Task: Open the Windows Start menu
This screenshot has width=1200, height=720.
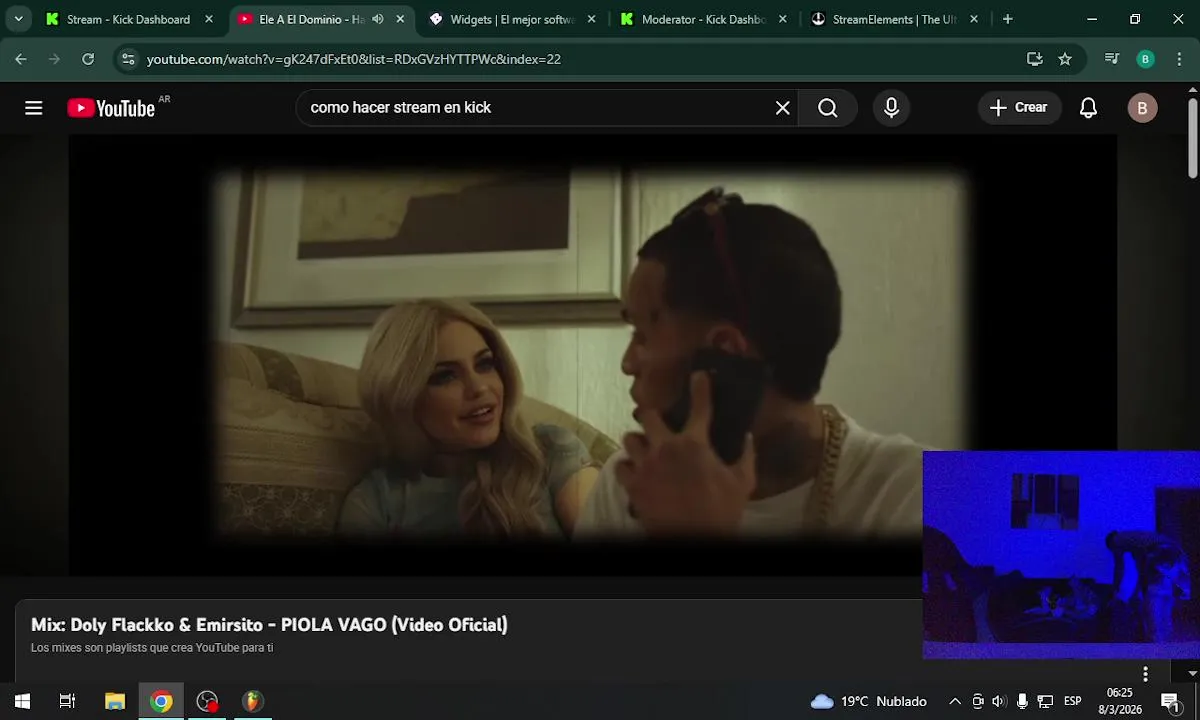Action: 22,701
